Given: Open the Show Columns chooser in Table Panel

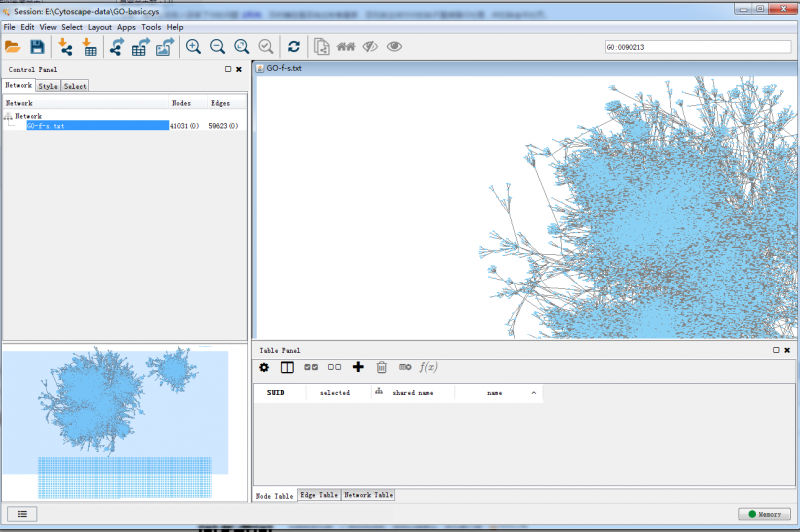Looking at the screenshot, I should tap(287, 367).
